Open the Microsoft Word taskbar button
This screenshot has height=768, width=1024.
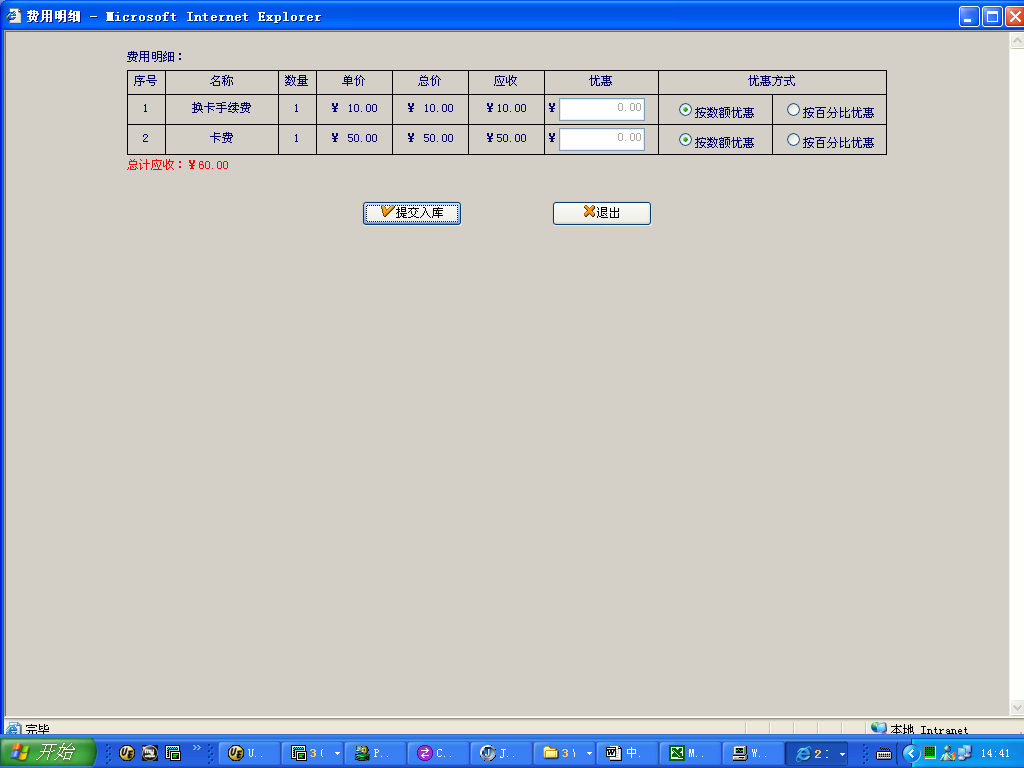tap(626, 753)
